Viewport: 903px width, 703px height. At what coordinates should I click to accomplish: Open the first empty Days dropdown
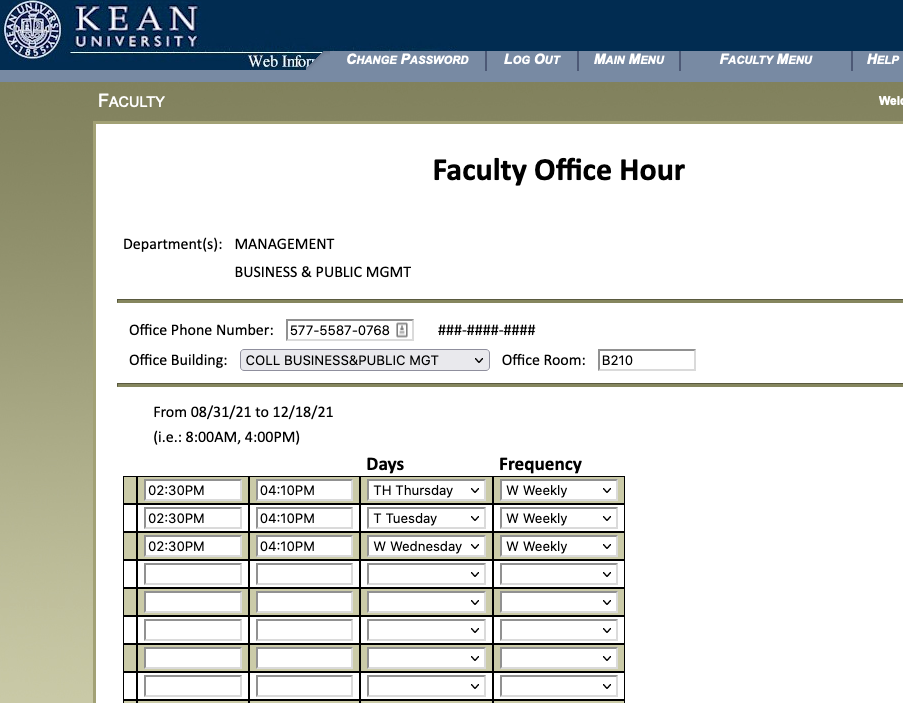[x=426, y=574]
